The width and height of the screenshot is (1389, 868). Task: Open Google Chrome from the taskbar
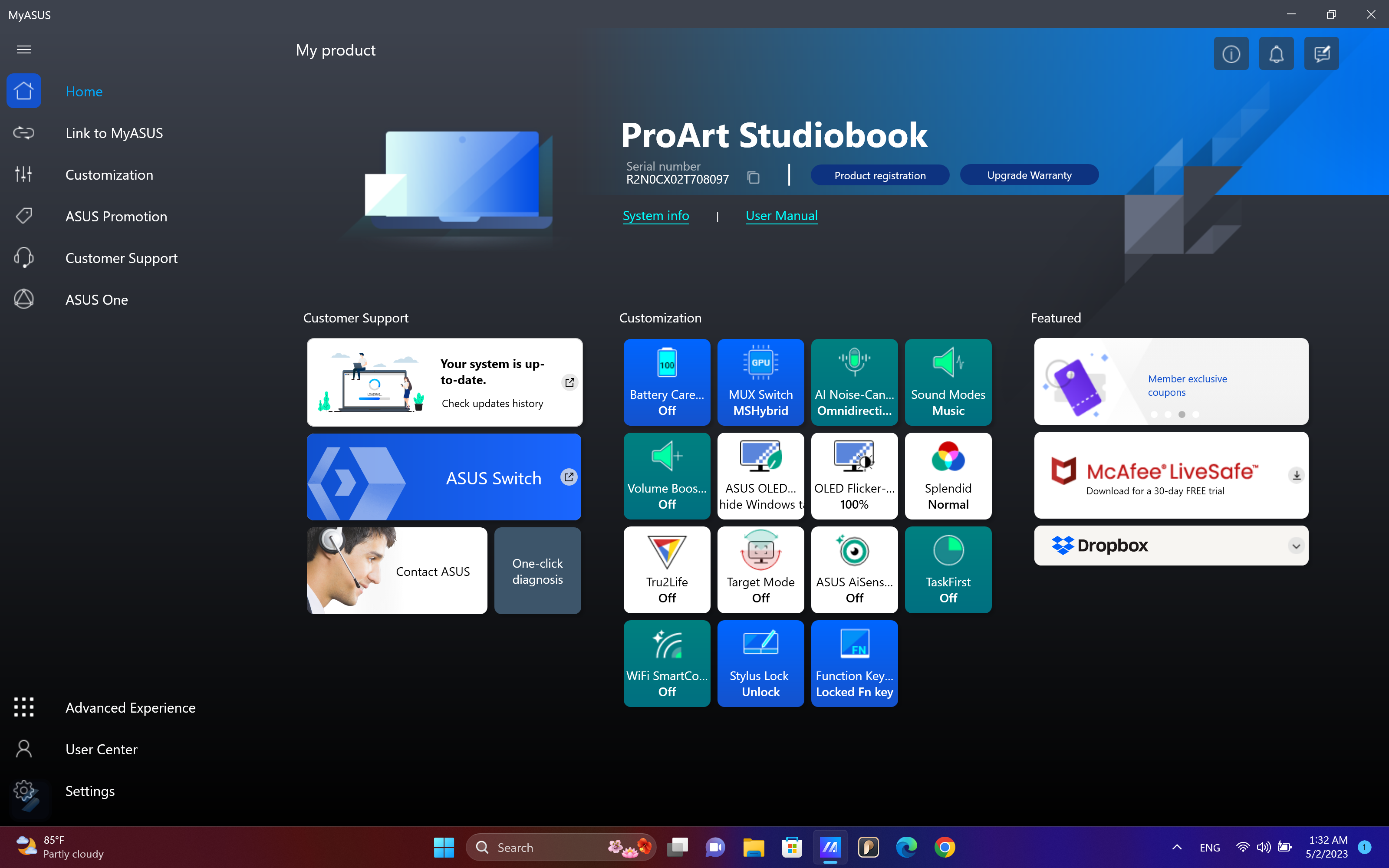(x=945, y=847)
